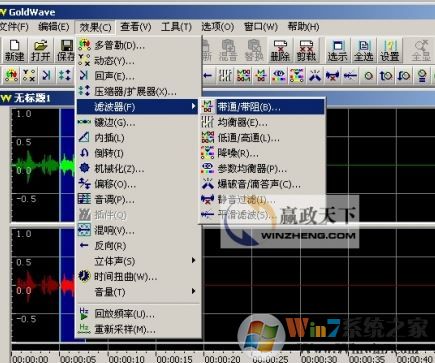This screenshot has height=363, width=435.
Task: Click the 保存 (Save) toolbar button
Action: tap(65, 50)
